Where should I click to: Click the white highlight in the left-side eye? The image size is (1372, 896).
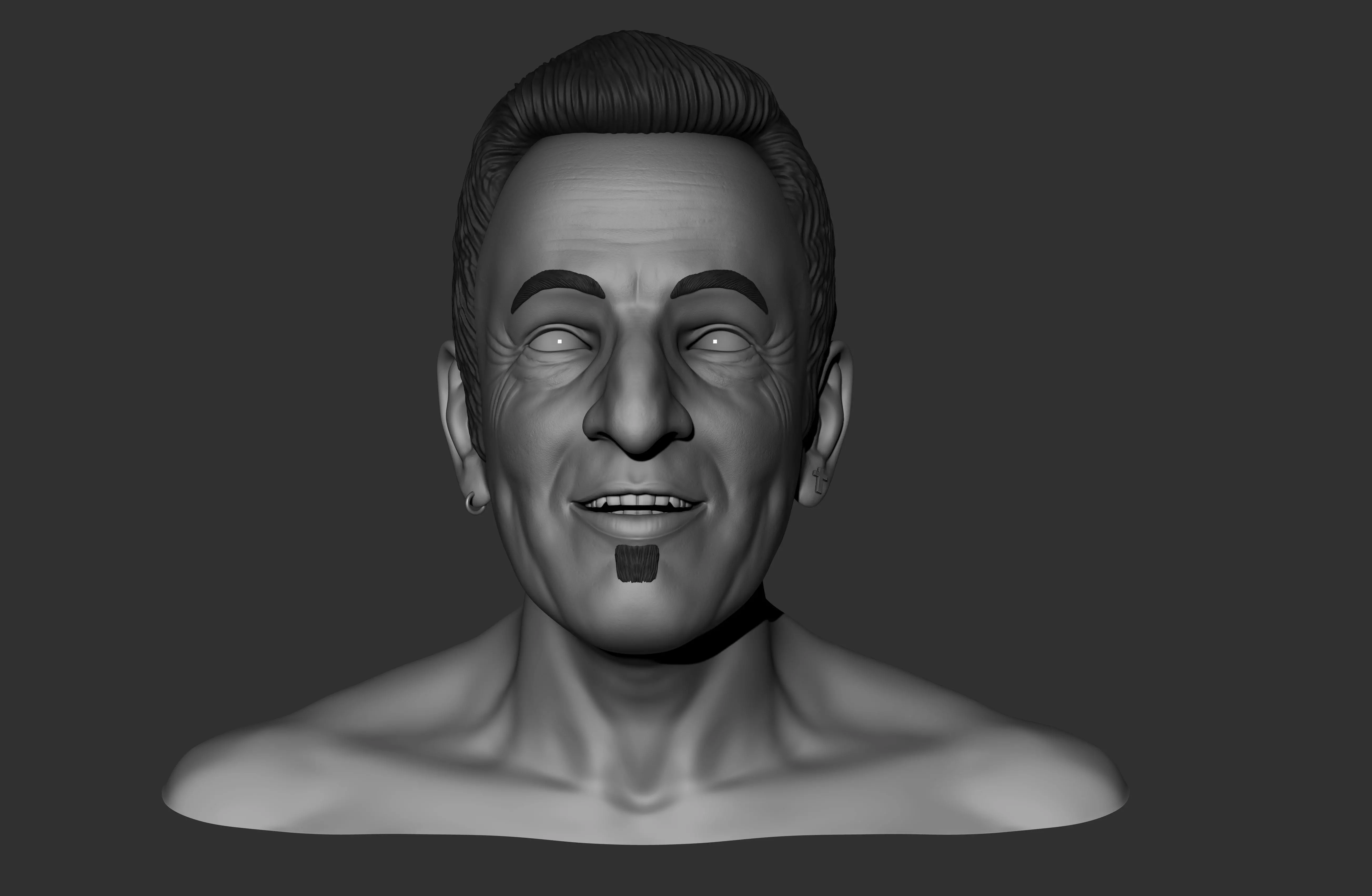(560, 342)
